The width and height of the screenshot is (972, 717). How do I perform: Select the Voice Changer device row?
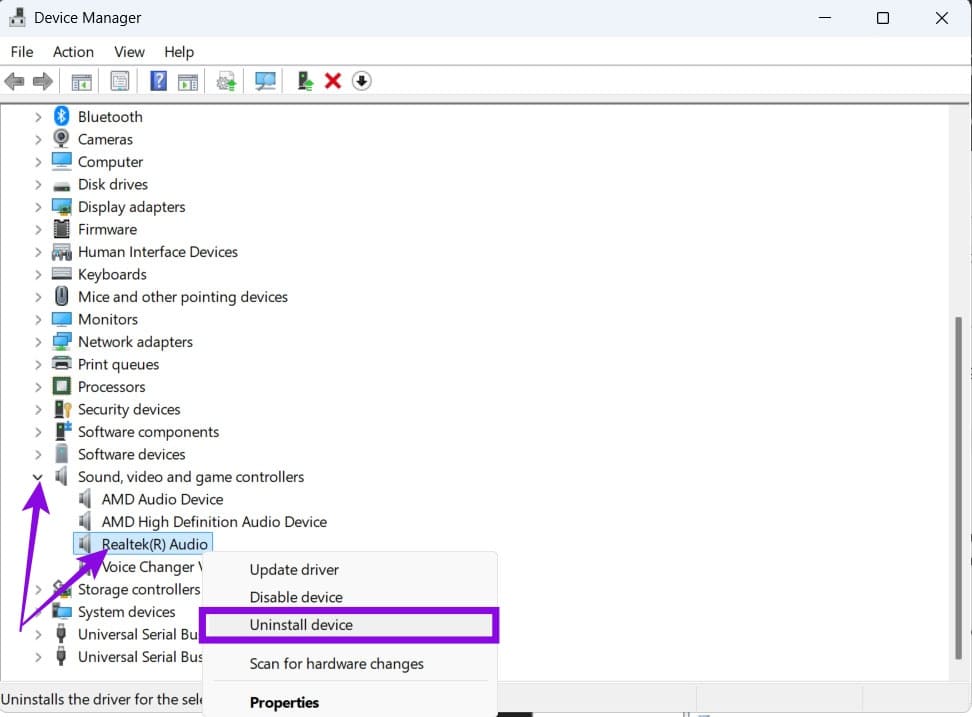point(152,566)
